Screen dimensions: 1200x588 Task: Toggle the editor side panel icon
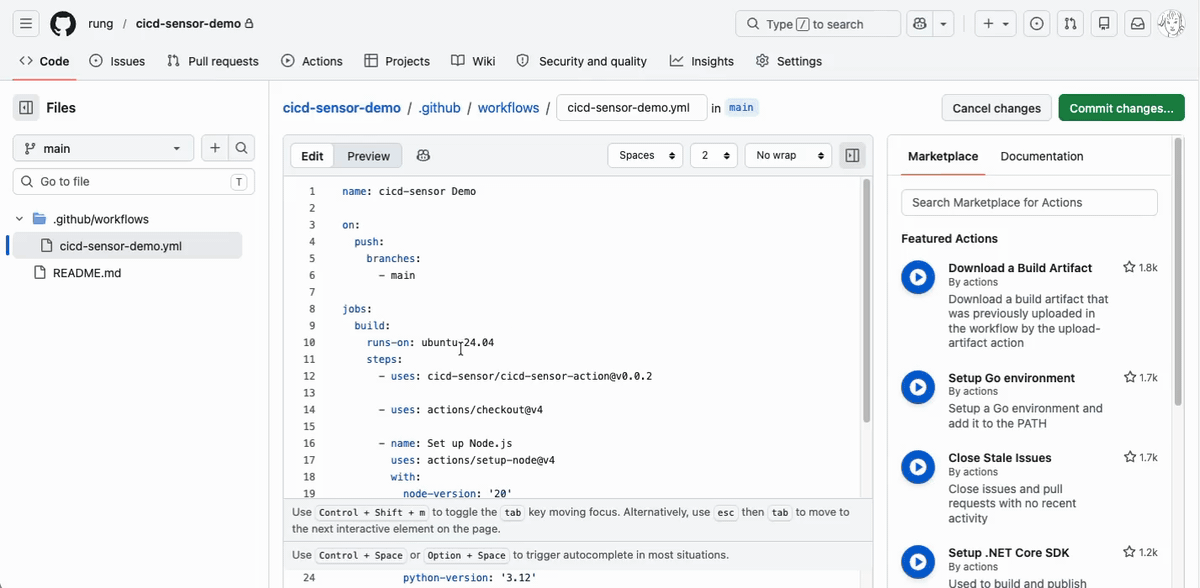(852, 156)
